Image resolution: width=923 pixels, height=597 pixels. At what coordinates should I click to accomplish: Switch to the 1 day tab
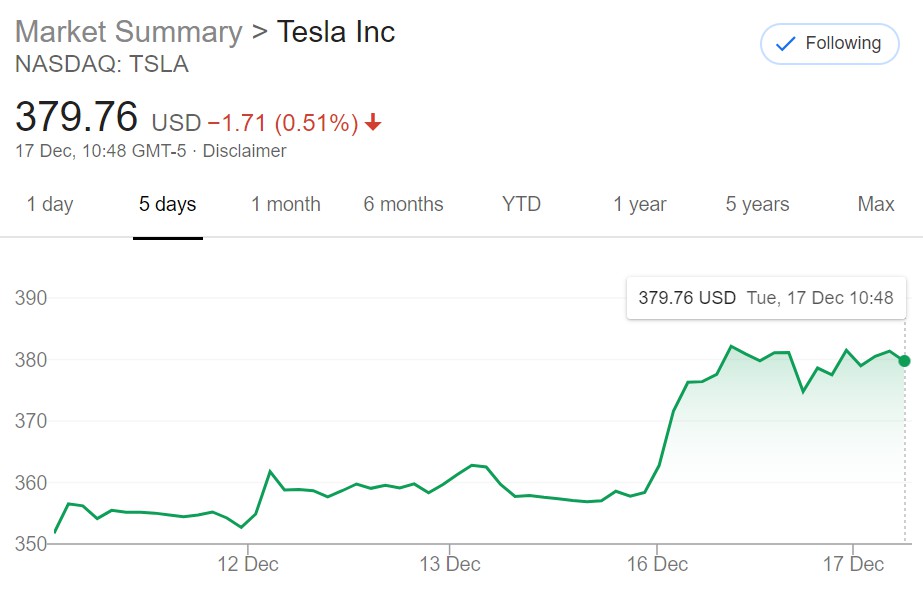coord(50,204)
